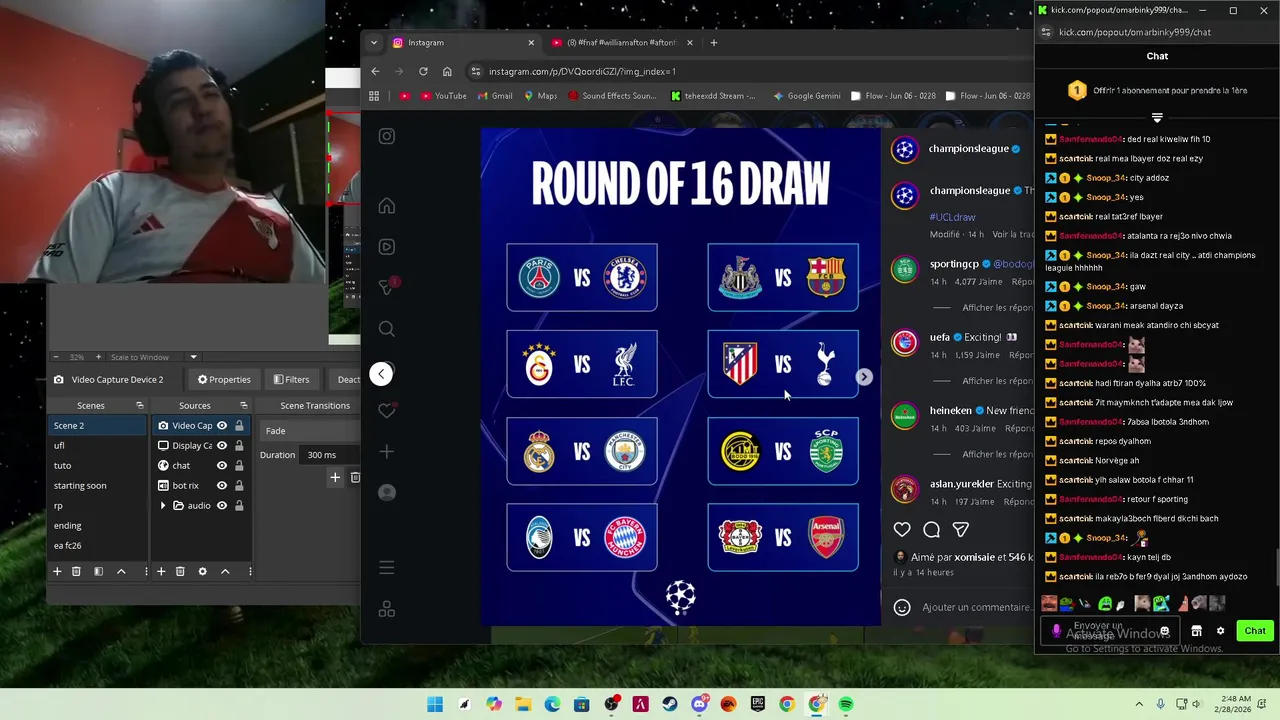Open Chrome tab search dropdown
Image resolution: width=1280 pixels, height=720 pixels.
(374, 43)
